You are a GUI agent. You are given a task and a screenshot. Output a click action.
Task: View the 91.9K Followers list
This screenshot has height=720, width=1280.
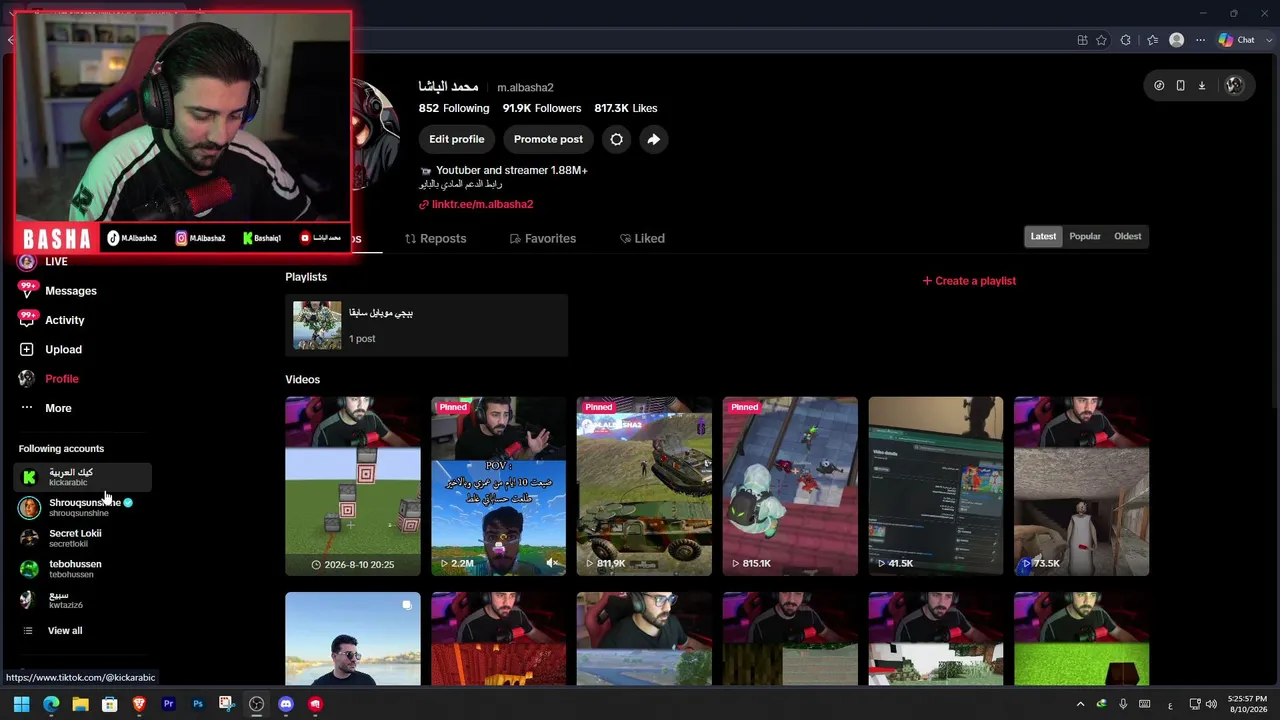[542, 108]
